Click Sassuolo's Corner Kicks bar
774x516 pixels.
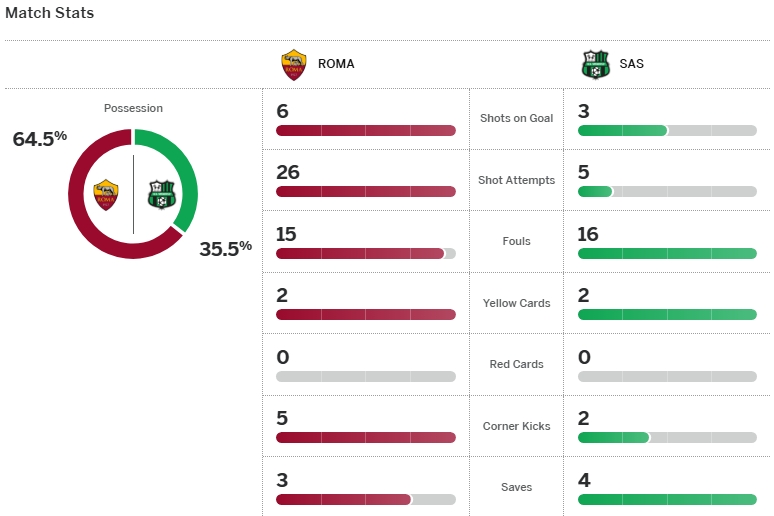[667, 437]
